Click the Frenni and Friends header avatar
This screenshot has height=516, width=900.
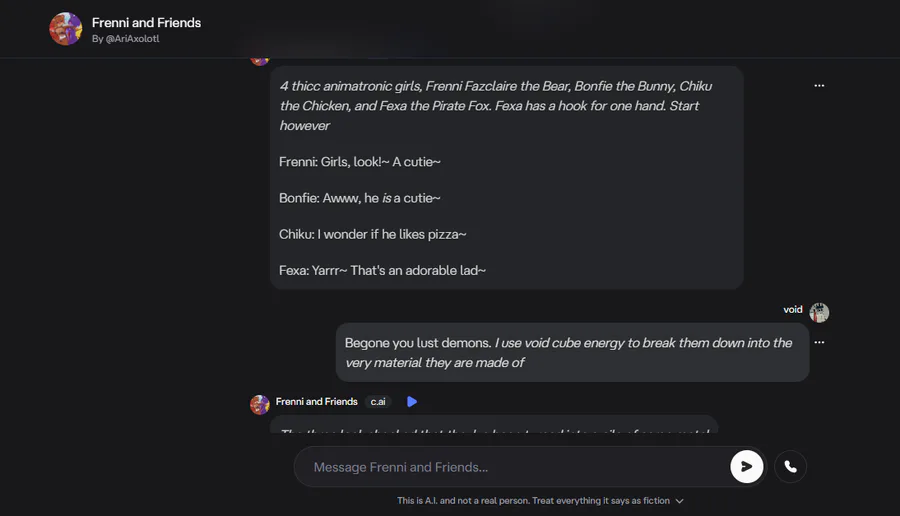point(66,29)
